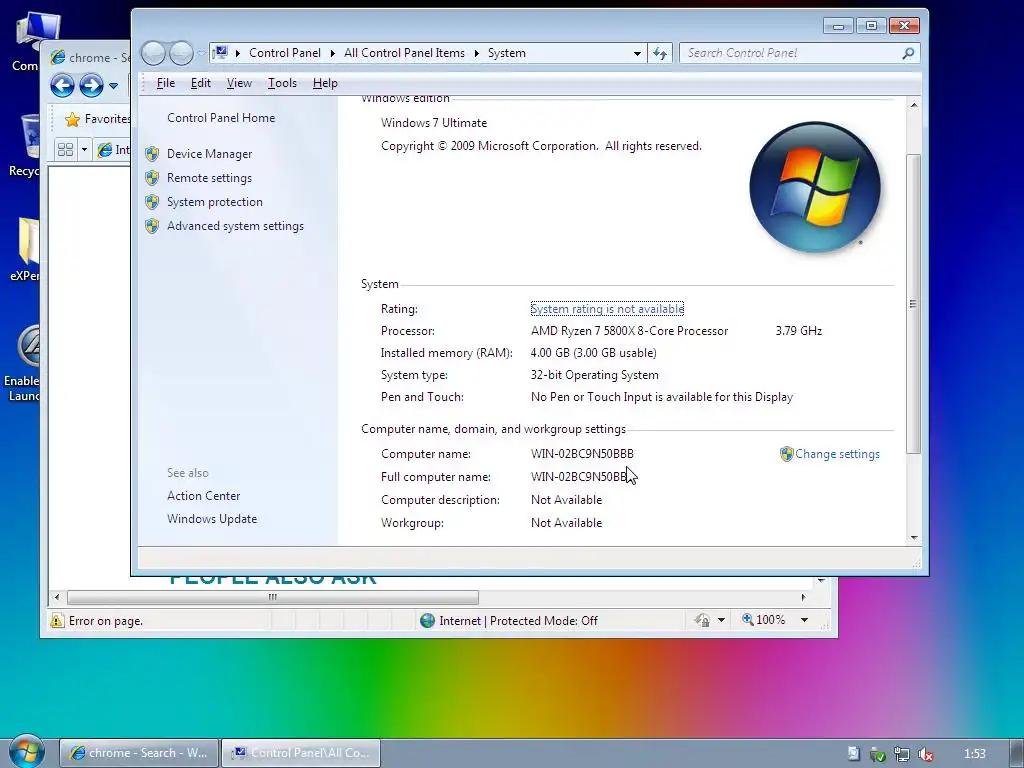Click the shield icon beside System protection

coord(152,202)
